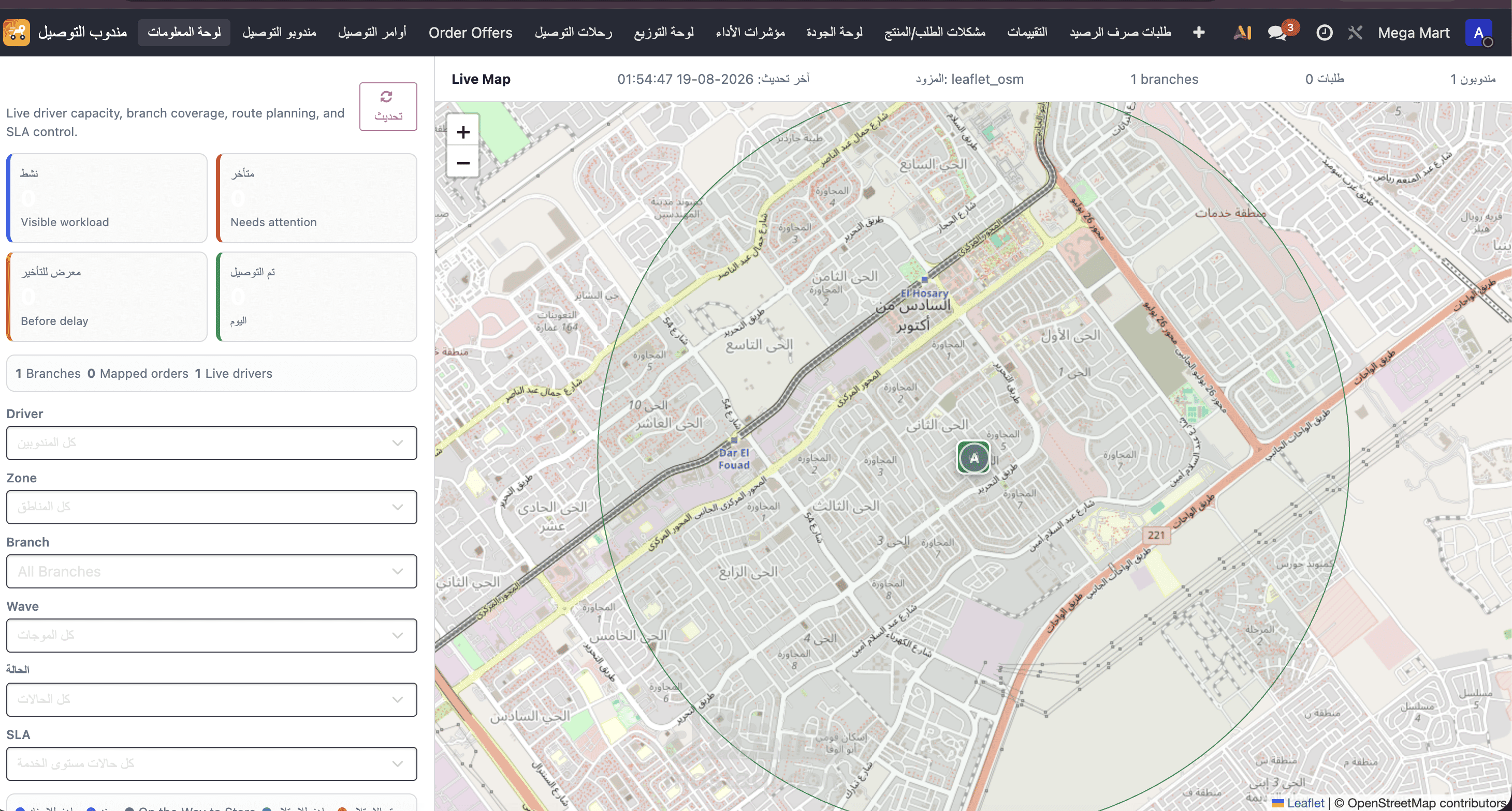Zoom in on the live map
The image size is (1512, 811).
pyautogui.click(x=463, y=132)
